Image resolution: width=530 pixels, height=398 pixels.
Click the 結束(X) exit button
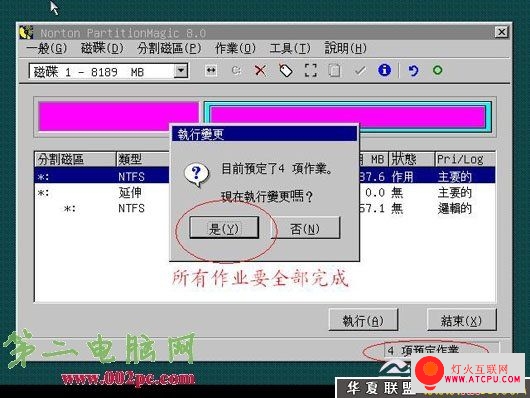point(461,320)
